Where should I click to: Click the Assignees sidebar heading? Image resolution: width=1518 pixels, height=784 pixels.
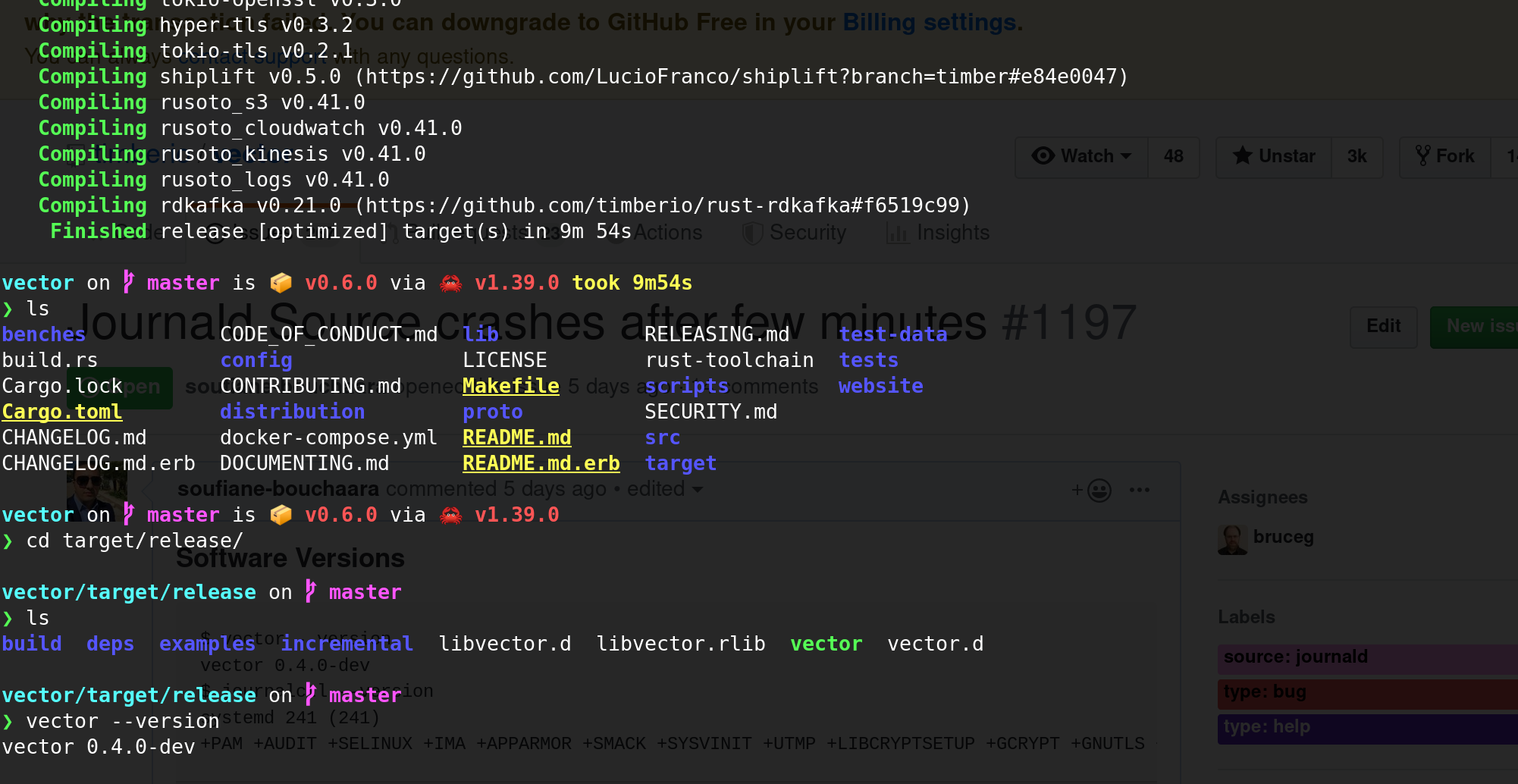coord(1263,497)
